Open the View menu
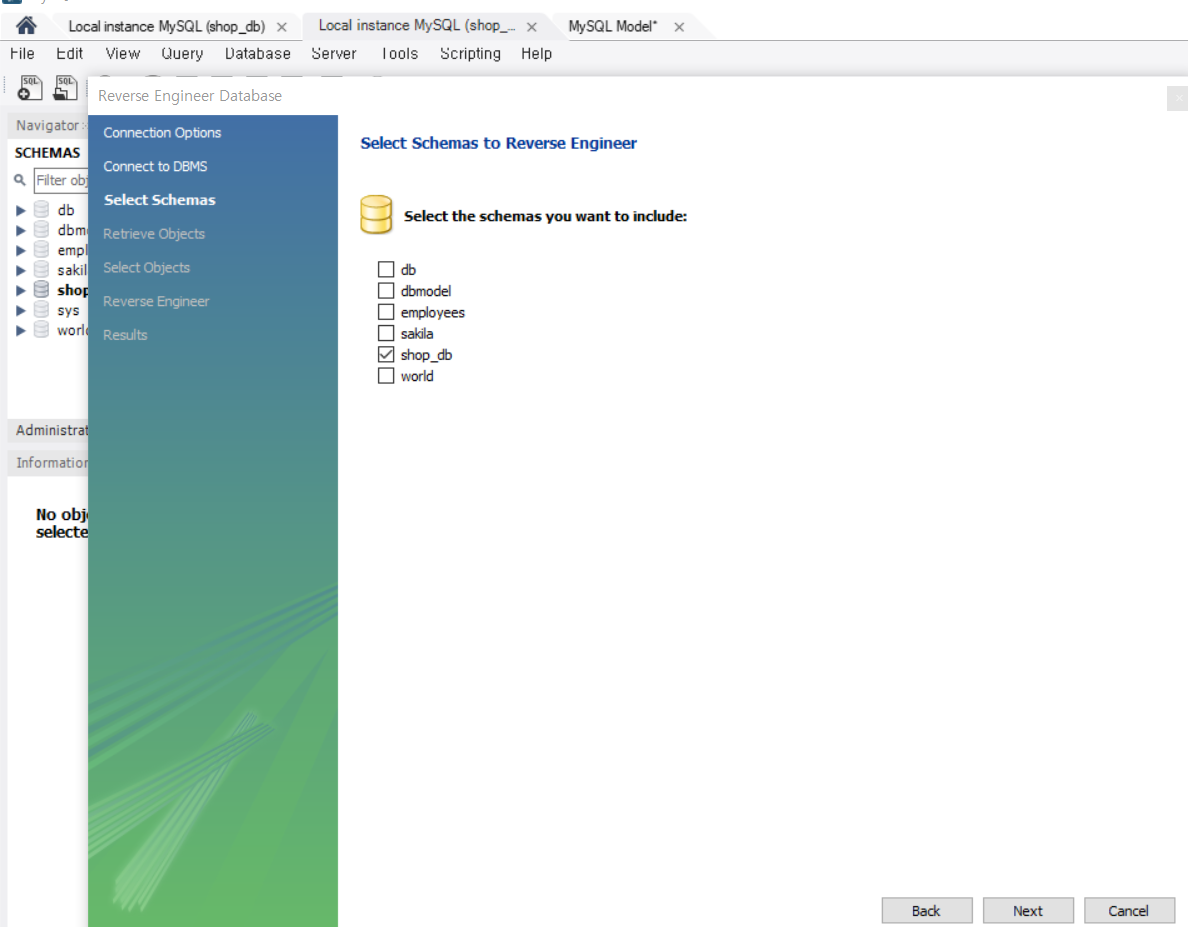1188x927 pixels. click(123, 54)
